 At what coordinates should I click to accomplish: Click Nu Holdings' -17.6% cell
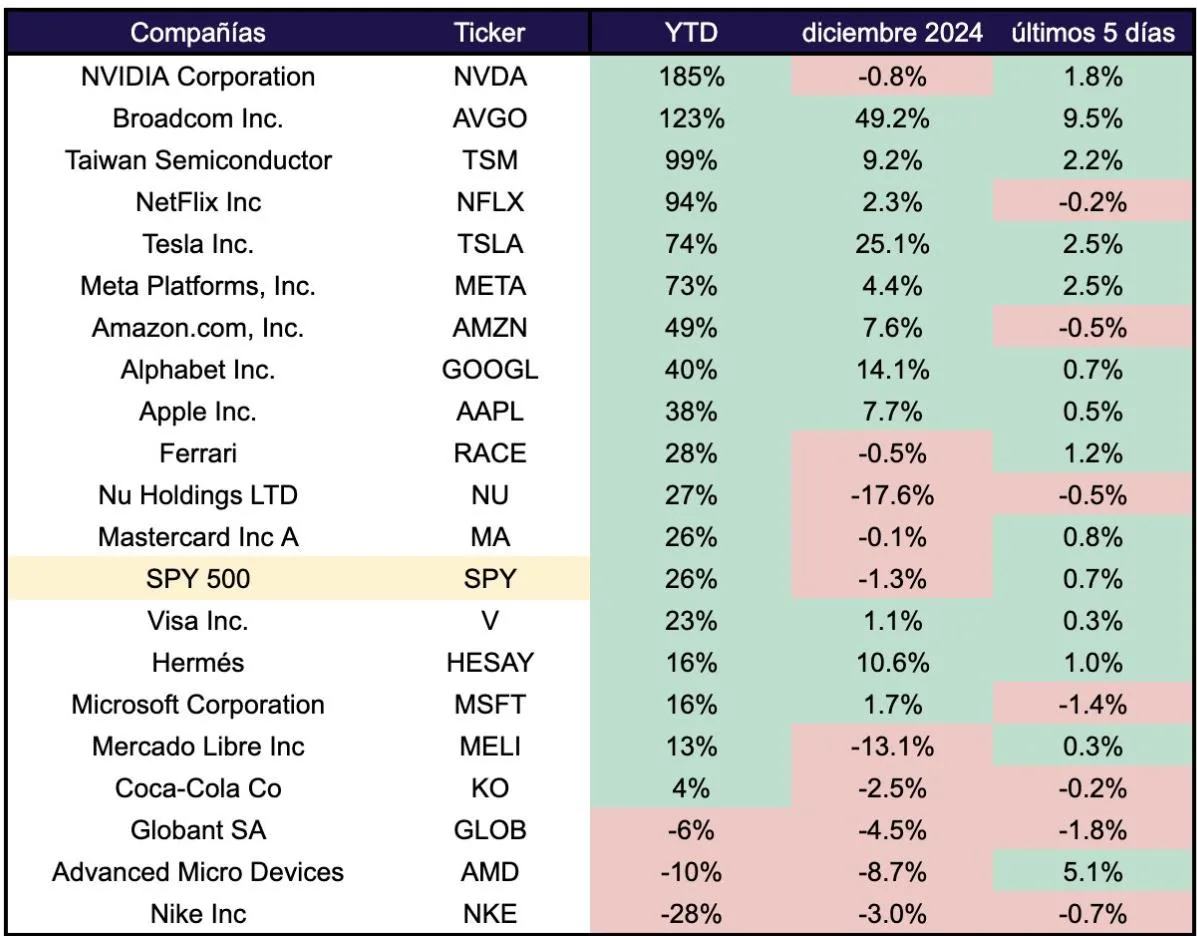point(892,495)
